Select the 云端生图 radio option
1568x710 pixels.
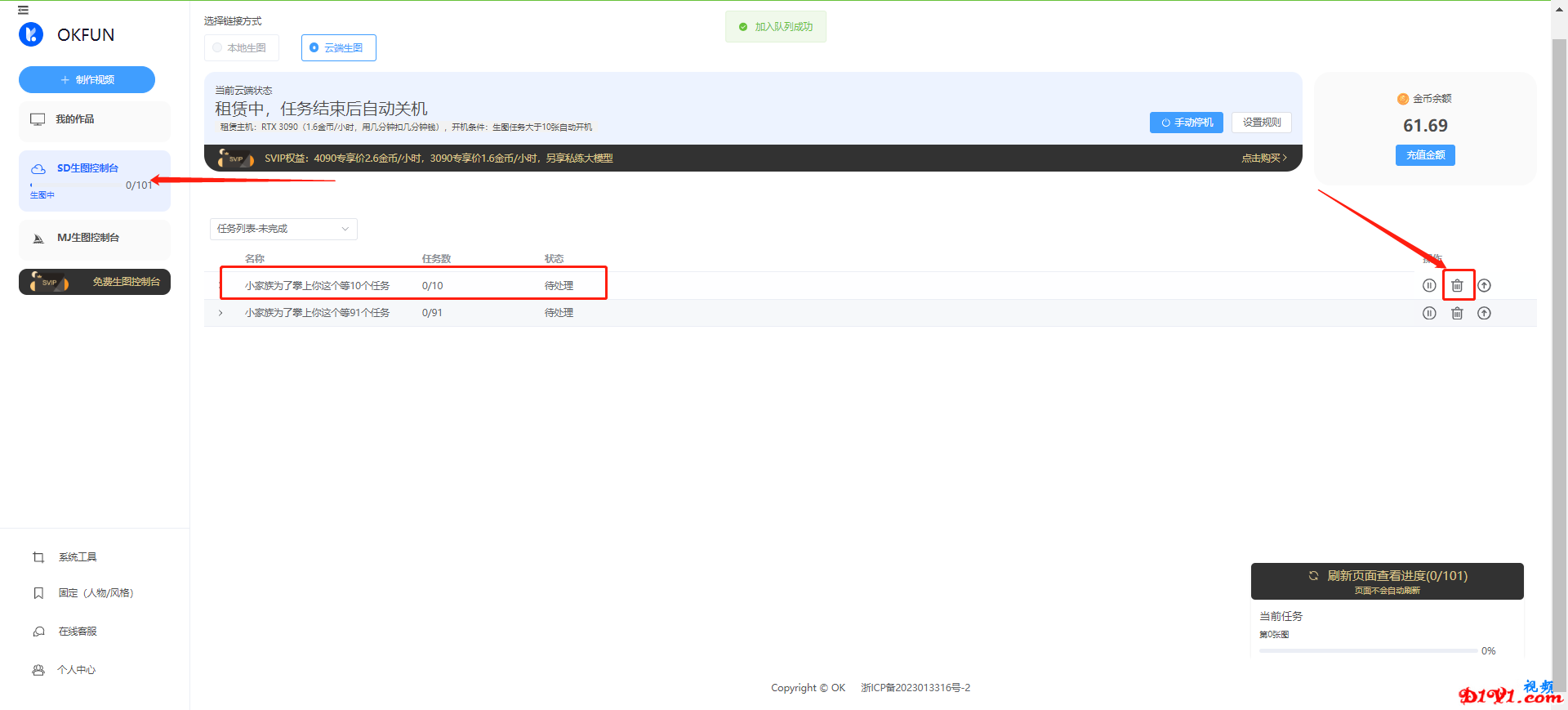click(x=338, y=47)
